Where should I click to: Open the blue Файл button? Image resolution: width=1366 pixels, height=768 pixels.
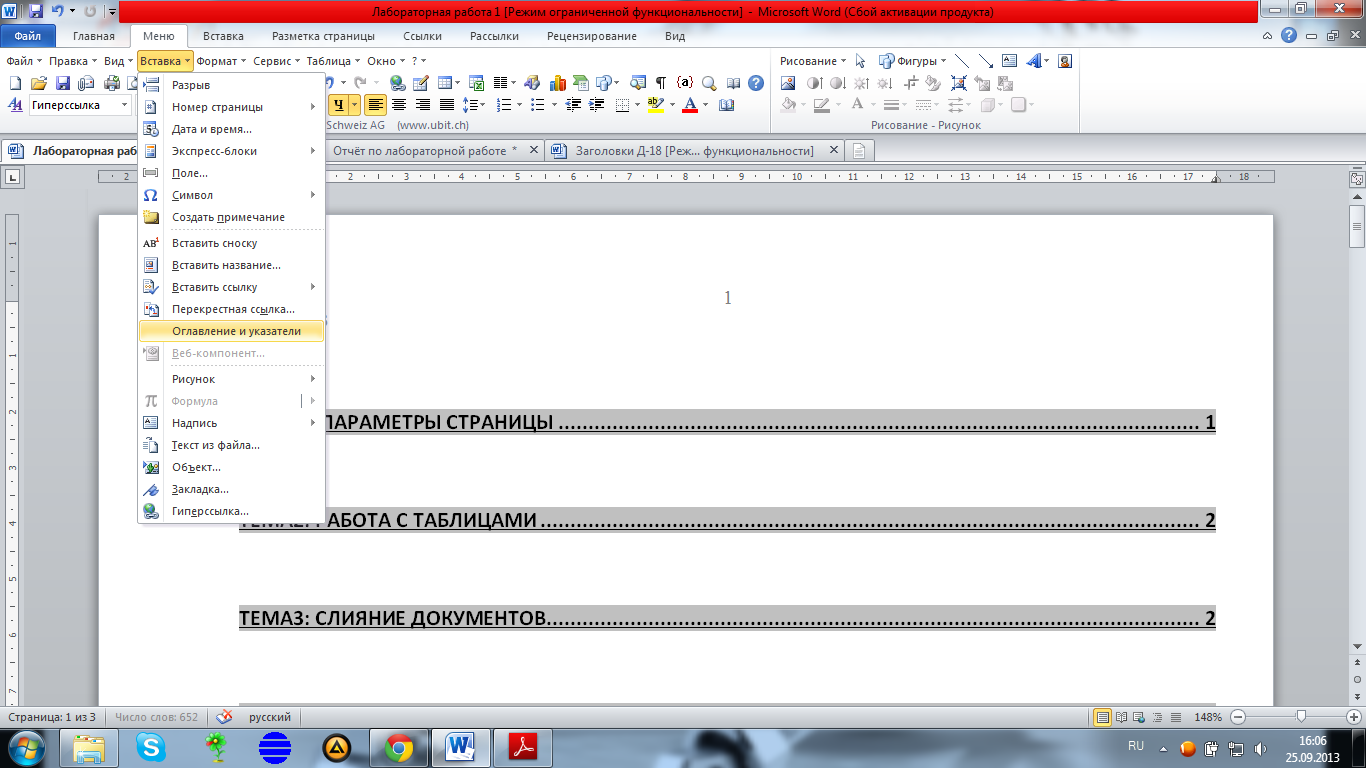tap(28, 36)
